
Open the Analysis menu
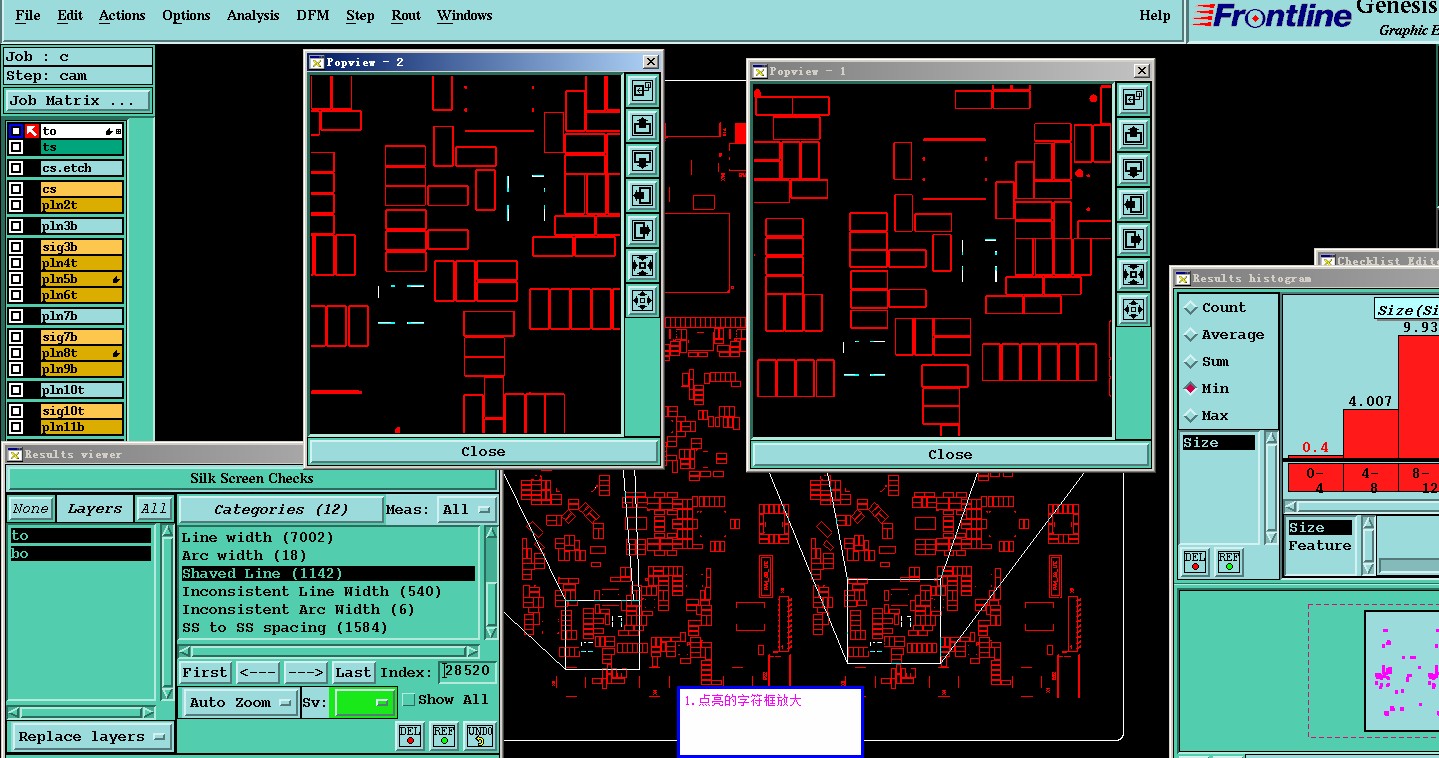point(253,15)
